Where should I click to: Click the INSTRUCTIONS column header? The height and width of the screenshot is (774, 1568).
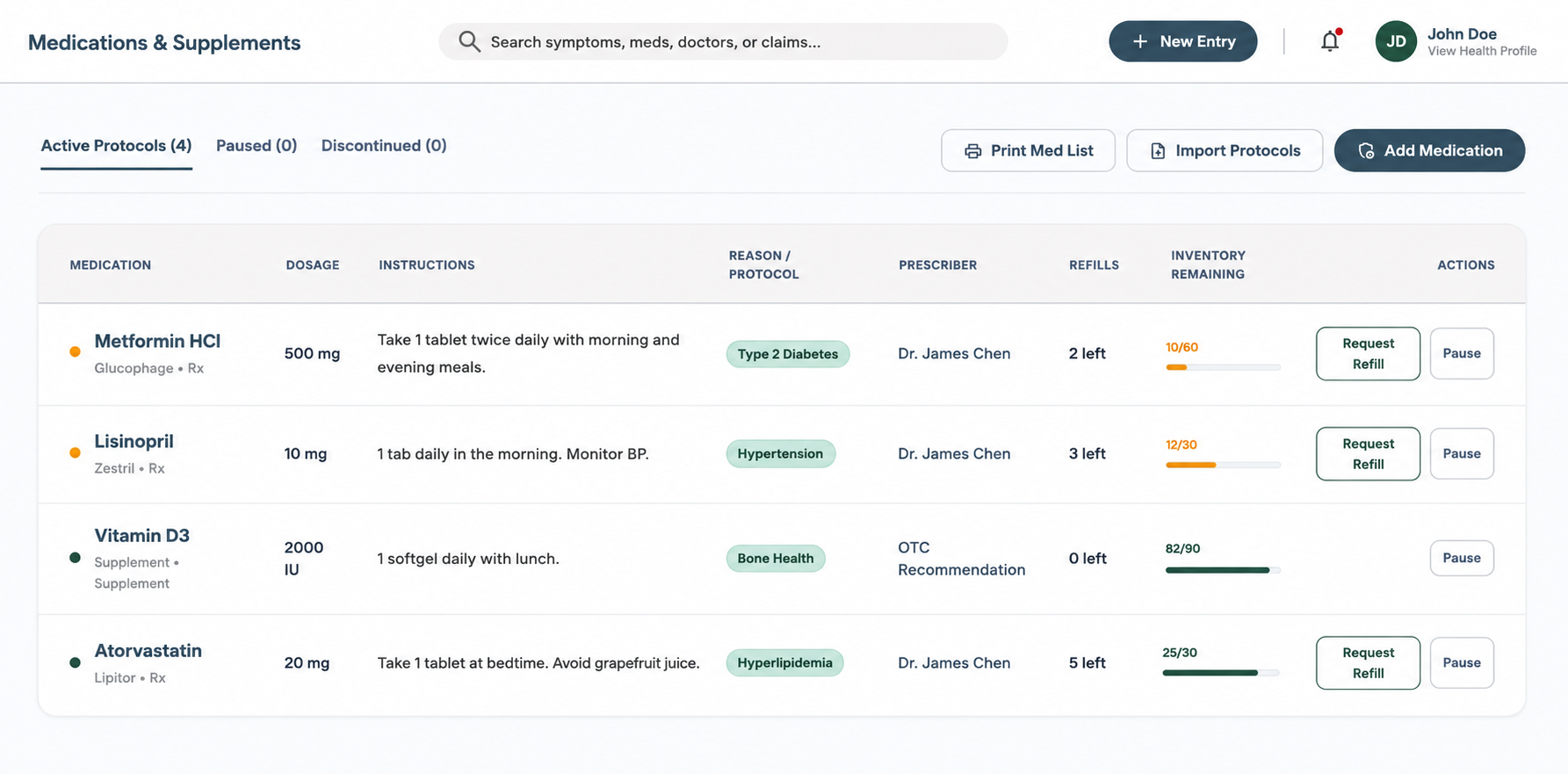coord(427,264)
